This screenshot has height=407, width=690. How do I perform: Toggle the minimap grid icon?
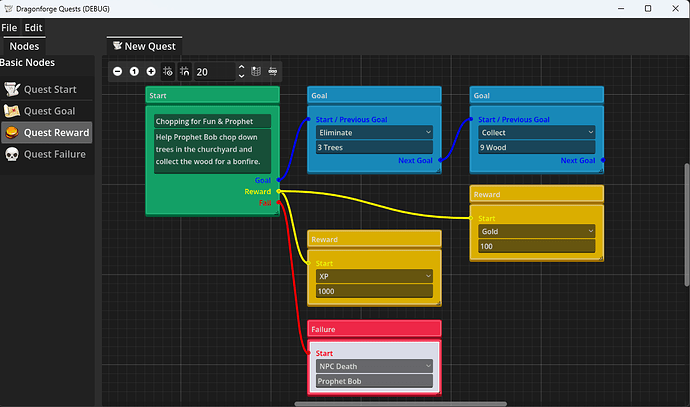256,71
